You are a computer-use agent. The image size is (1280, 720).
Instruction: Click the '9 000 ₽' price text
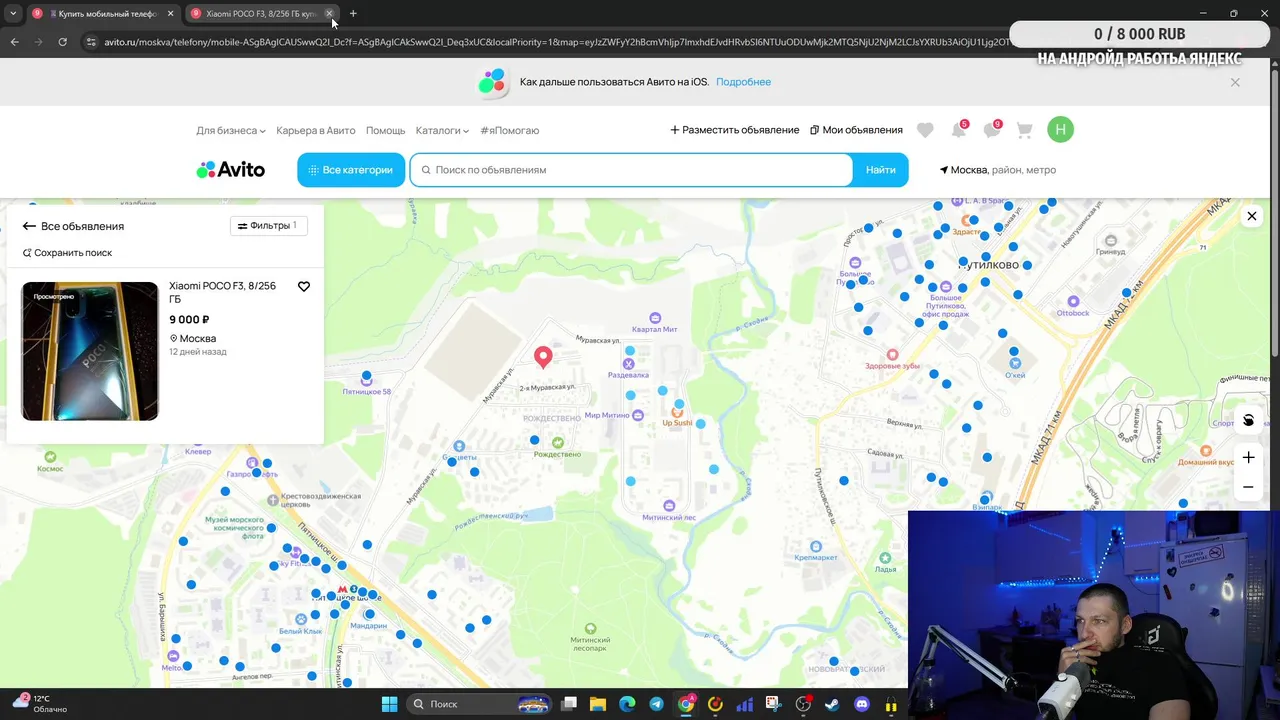pyautogui.click(x=189, y=320)
